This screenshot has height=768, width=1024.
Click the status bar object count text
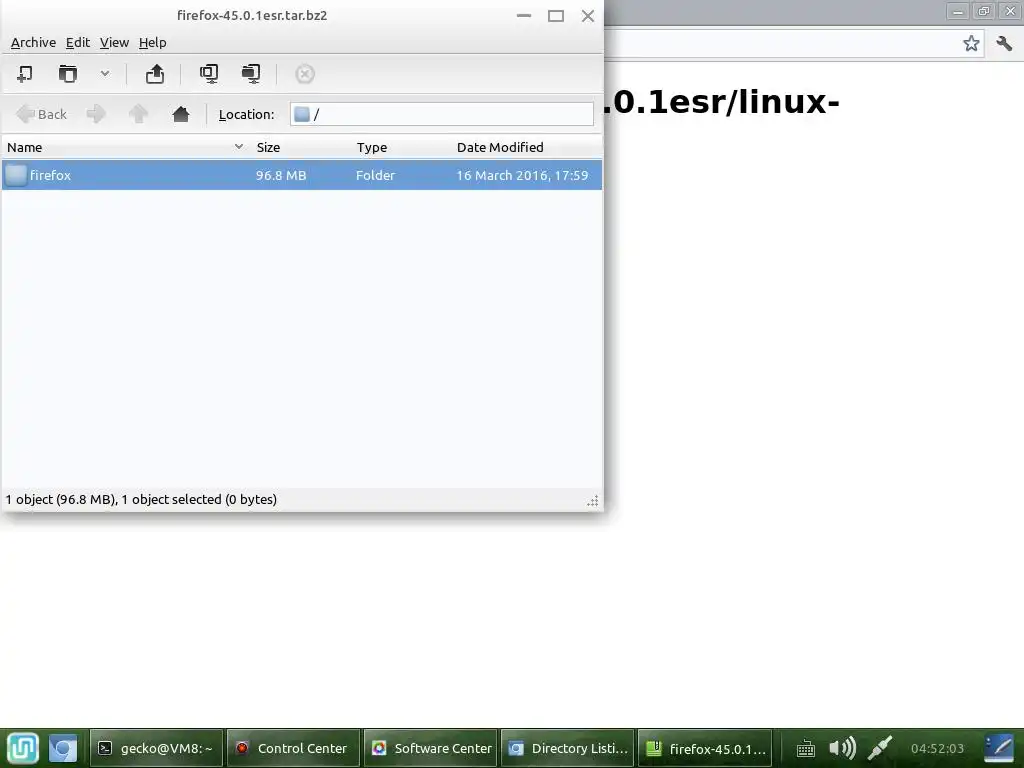[x=141, y=500]
